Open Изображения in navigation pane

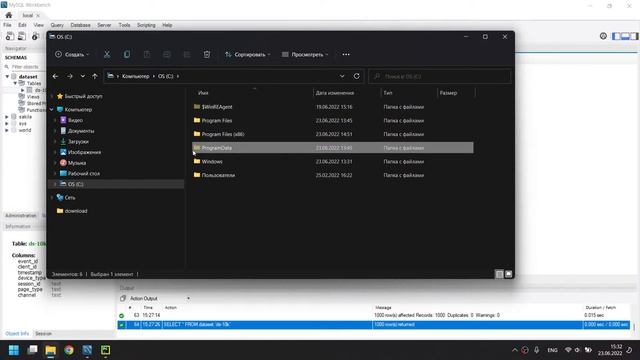click(x=84, y=152)
